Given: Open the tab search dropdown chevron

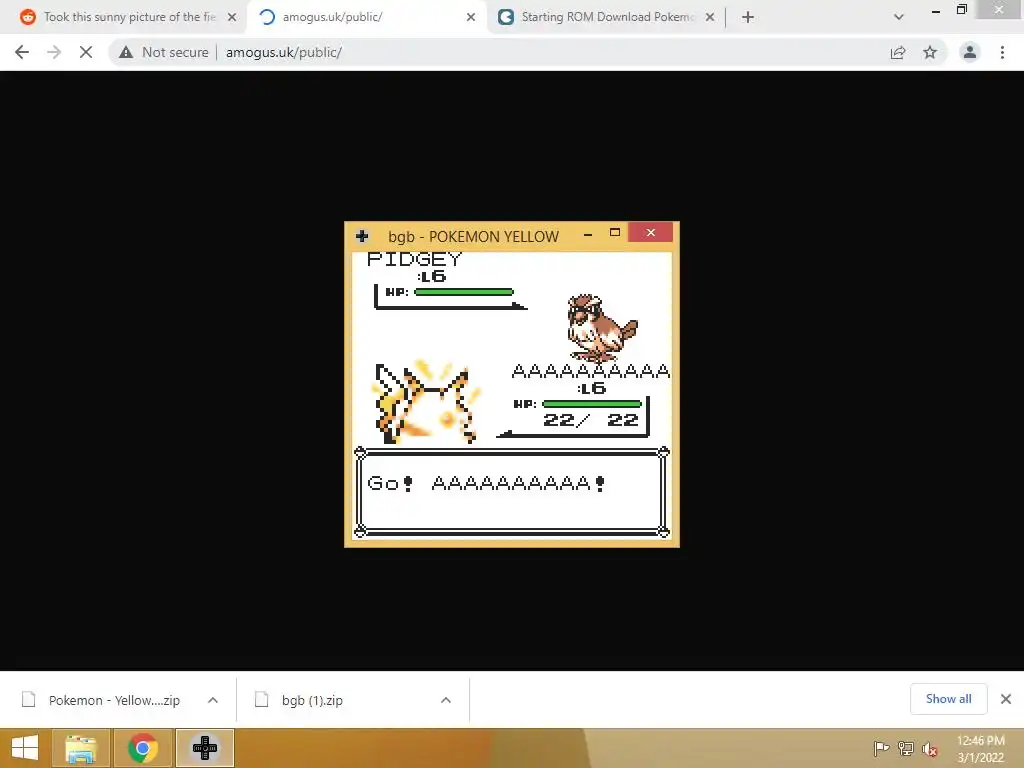Looking at the screenshot, I should point(899,17).
